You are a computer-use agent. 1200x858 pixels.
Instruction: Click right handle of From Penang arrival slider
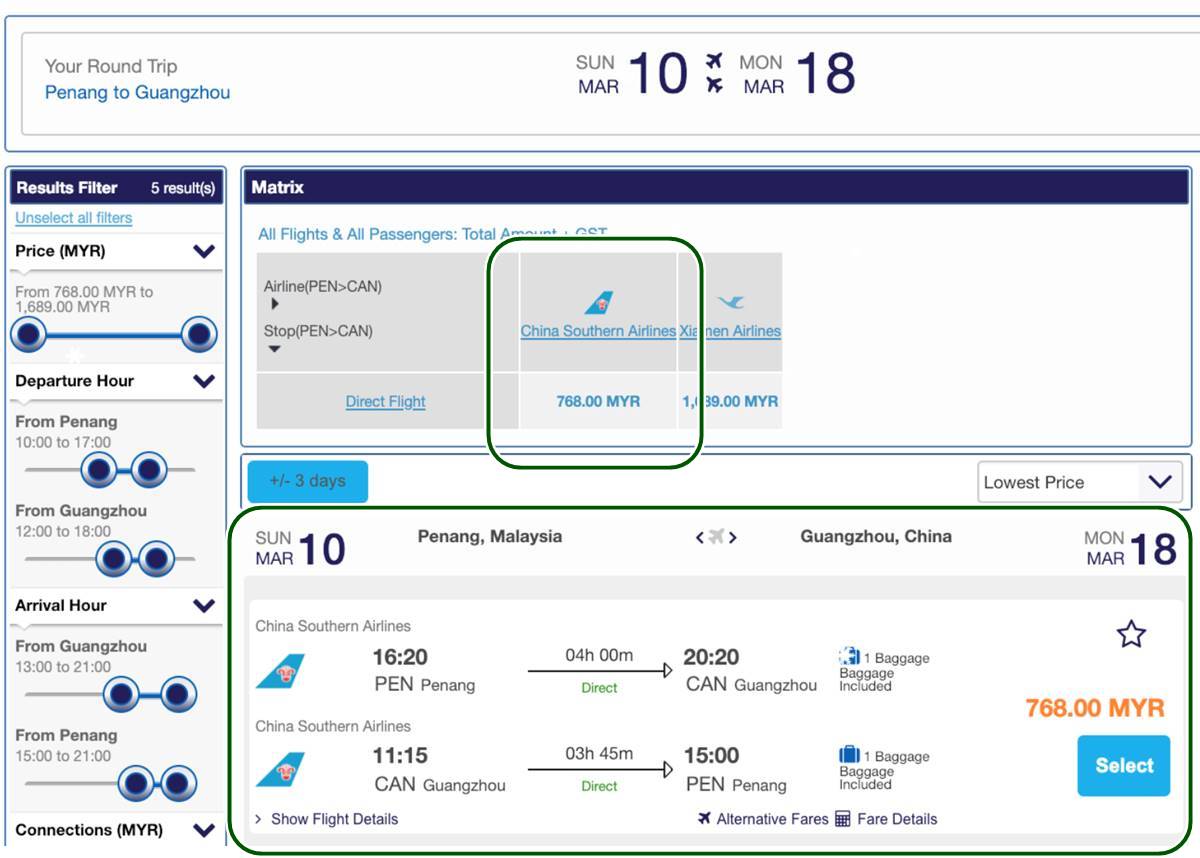click(x=178, y=783)
